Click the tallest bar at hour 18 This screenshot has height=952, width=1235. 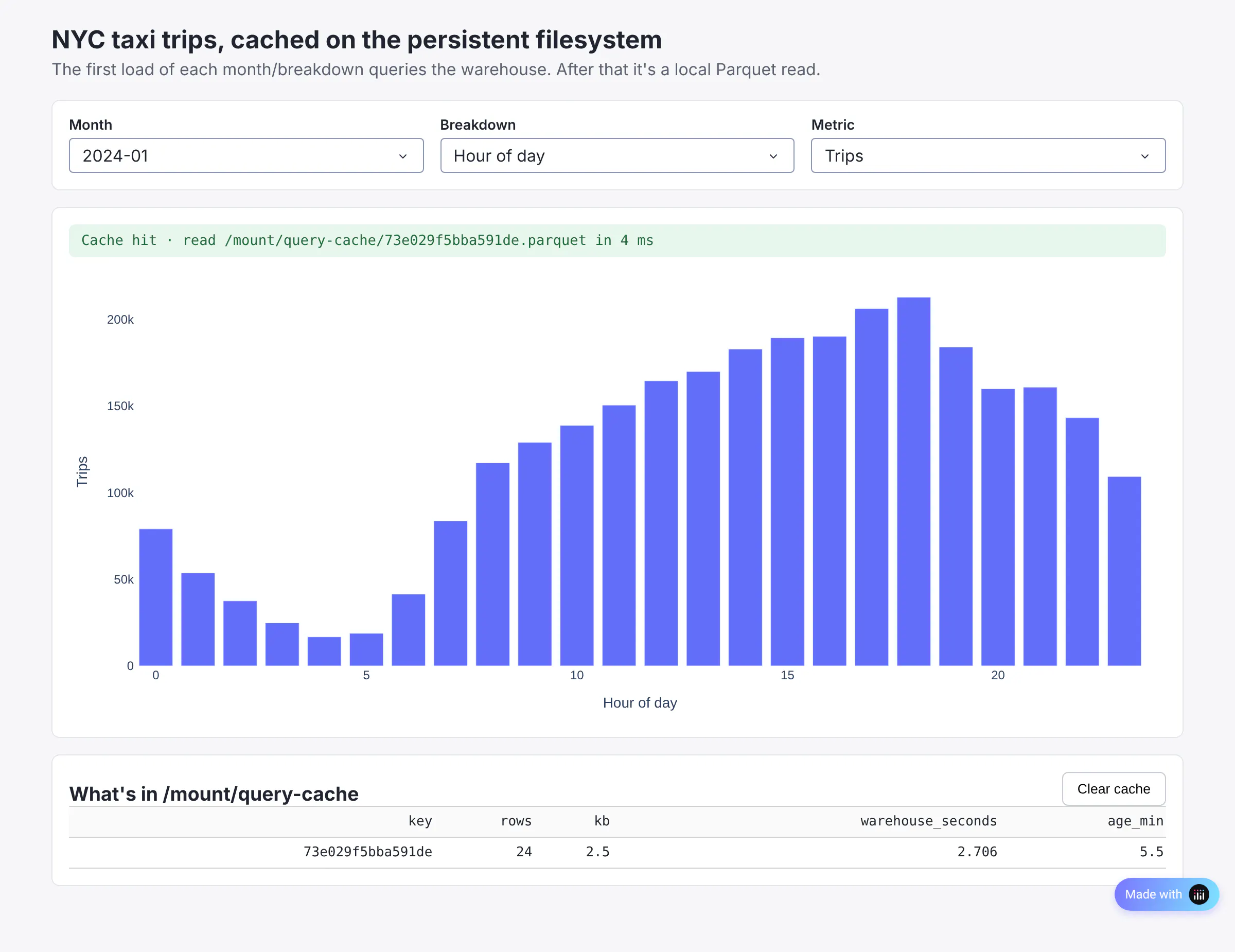[913, 482]
